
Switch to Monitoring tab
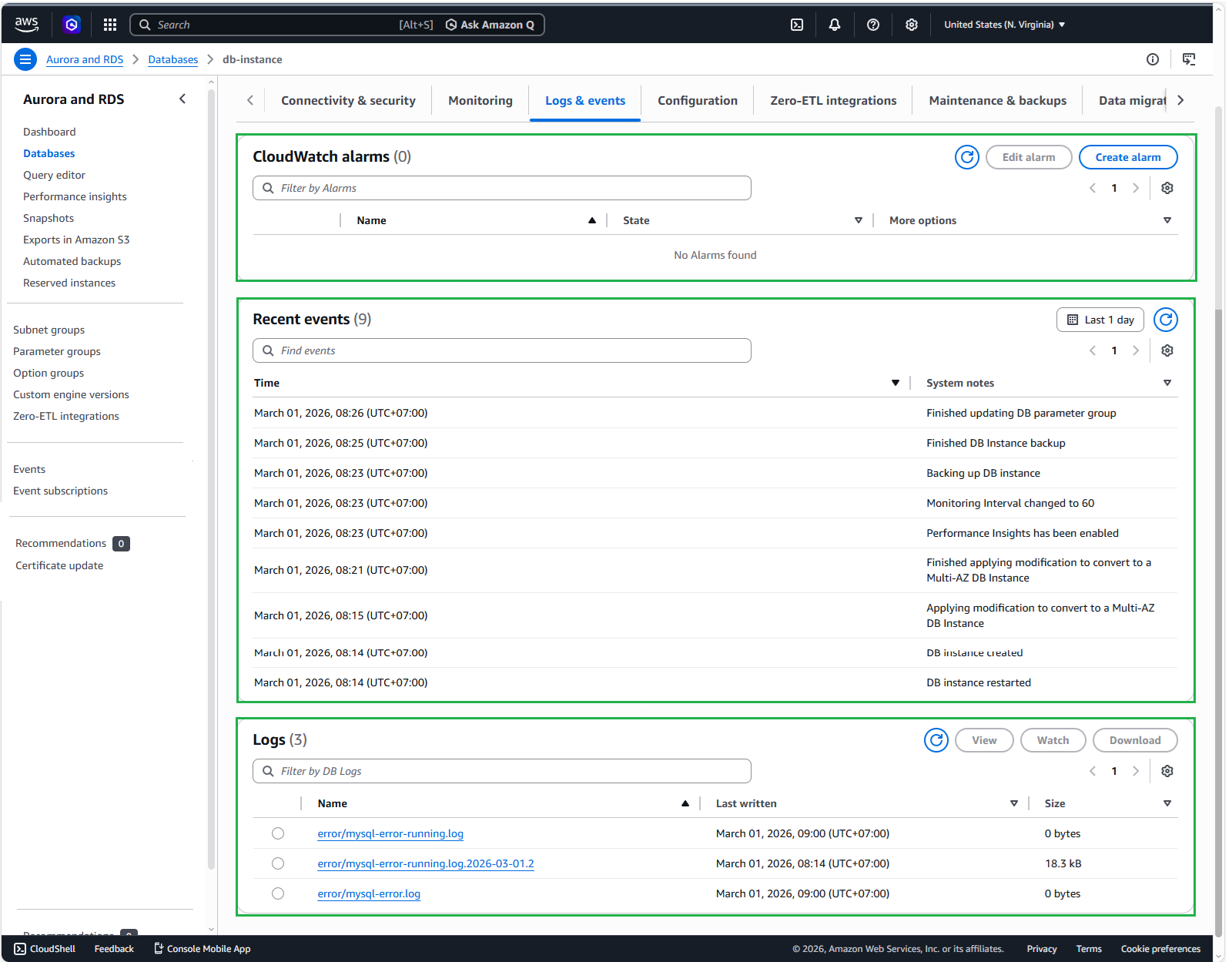click(480, 101)
